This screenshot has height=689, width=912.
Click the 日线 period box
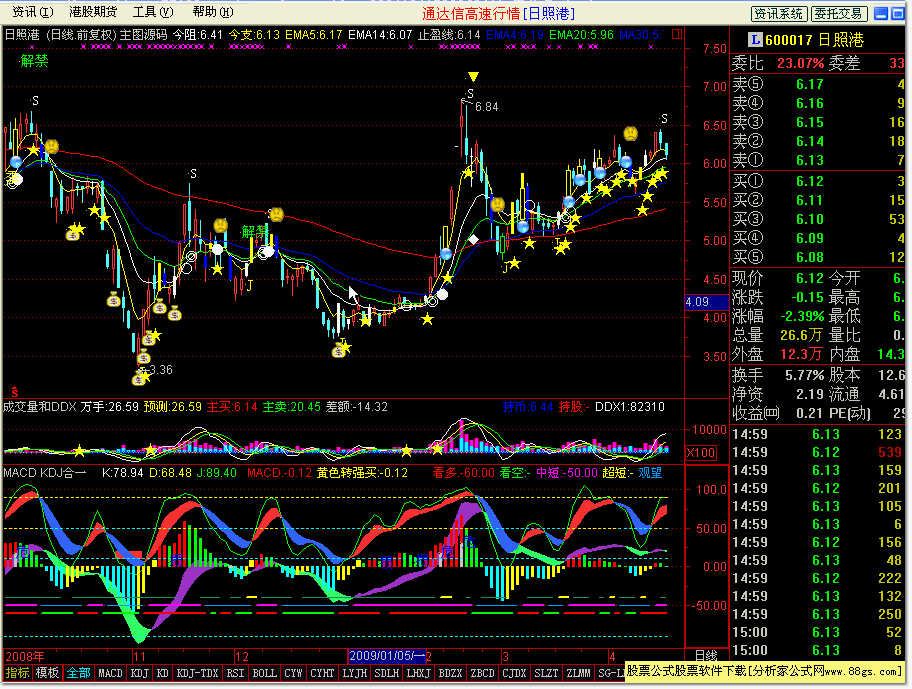click(x=706, y=655)
